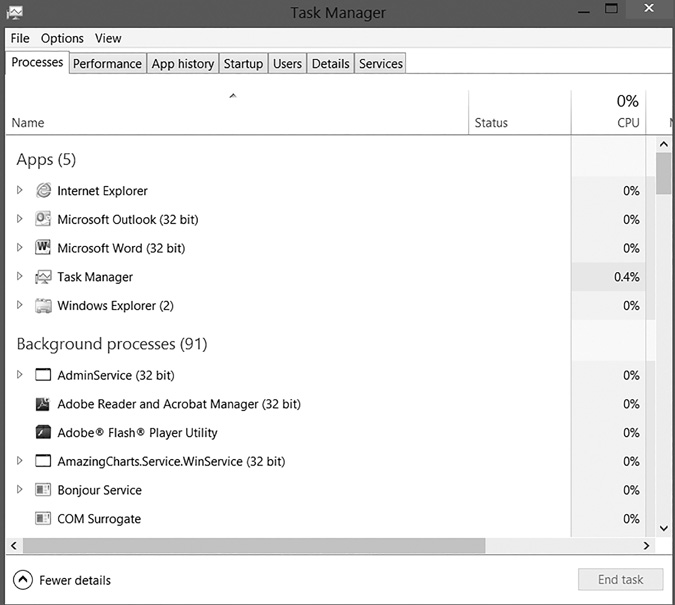Switch to the App history tab

(183, 64)
